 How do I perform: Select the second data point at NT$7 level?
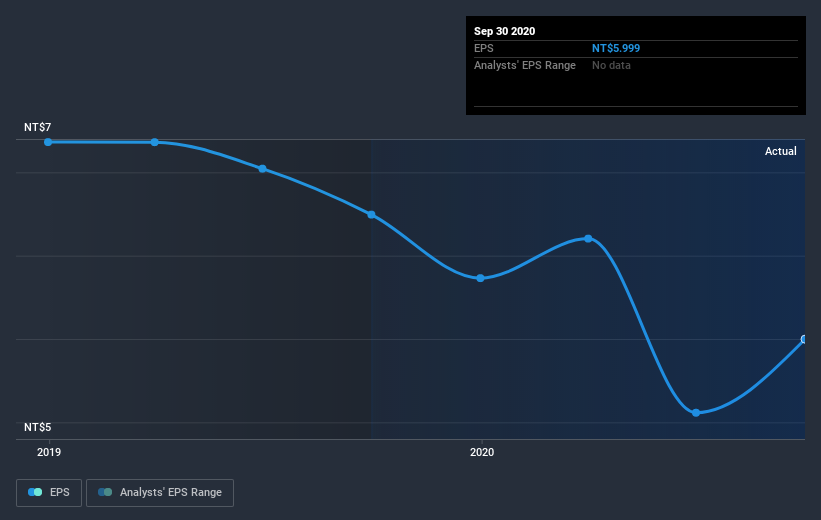point(154,142)
